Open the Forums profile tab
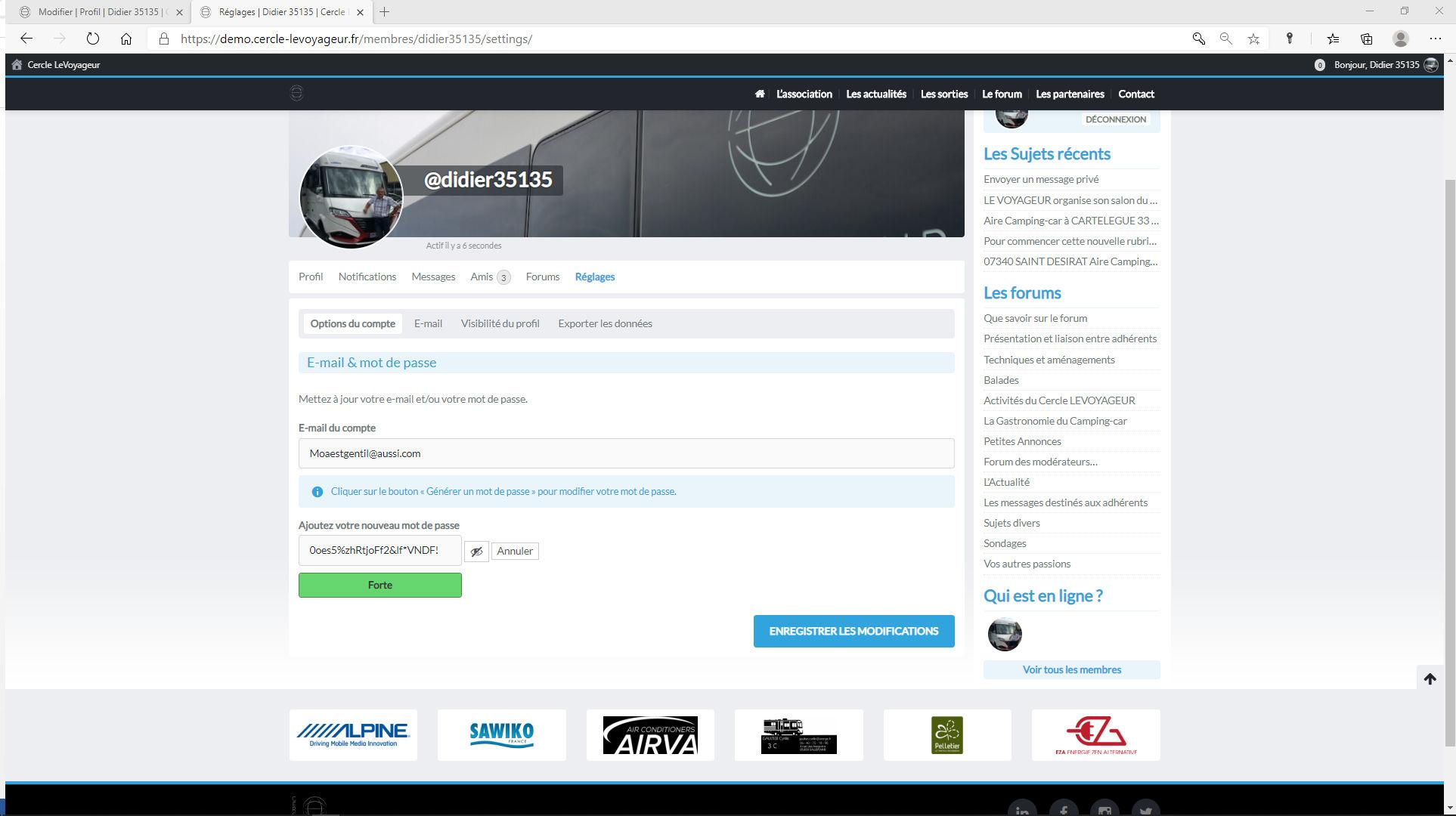This screenshot has height=816, width=1456. click(543, 277)
